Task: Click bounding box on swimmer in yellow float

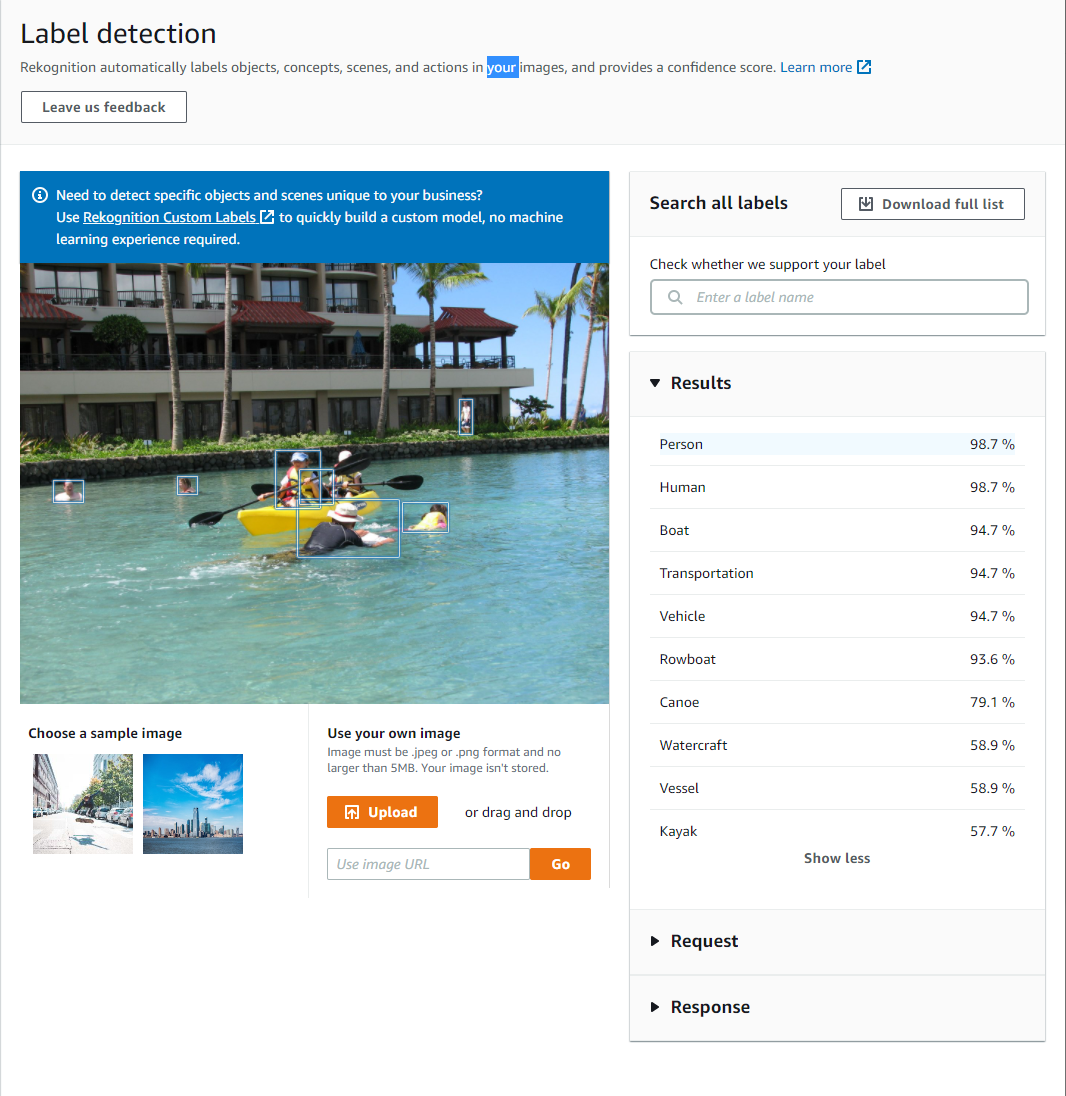Action: pos(425,518)
